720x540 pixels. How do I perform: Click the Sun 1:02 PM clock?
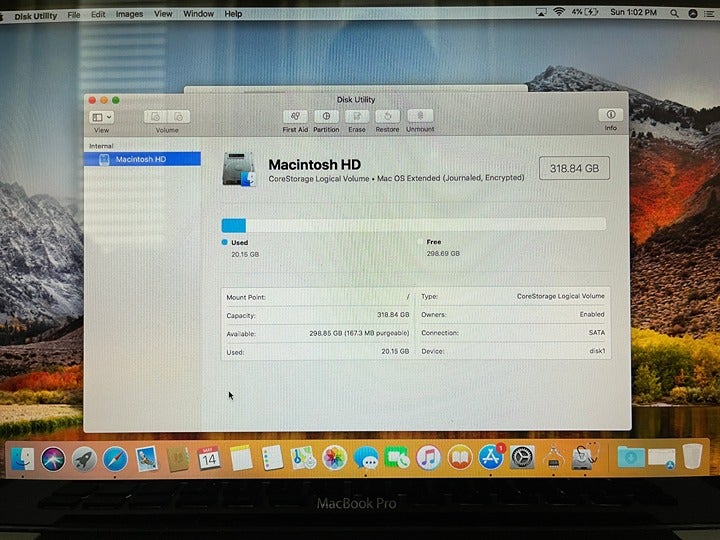click(x=633, y=12)
